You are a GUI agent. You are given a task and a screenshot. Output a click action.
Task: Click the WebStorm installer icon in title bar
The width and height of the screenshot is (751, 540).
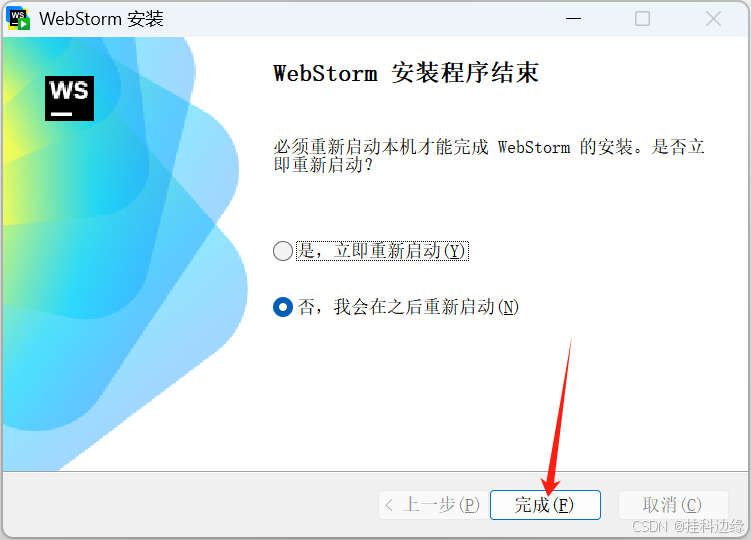(19, 19)
